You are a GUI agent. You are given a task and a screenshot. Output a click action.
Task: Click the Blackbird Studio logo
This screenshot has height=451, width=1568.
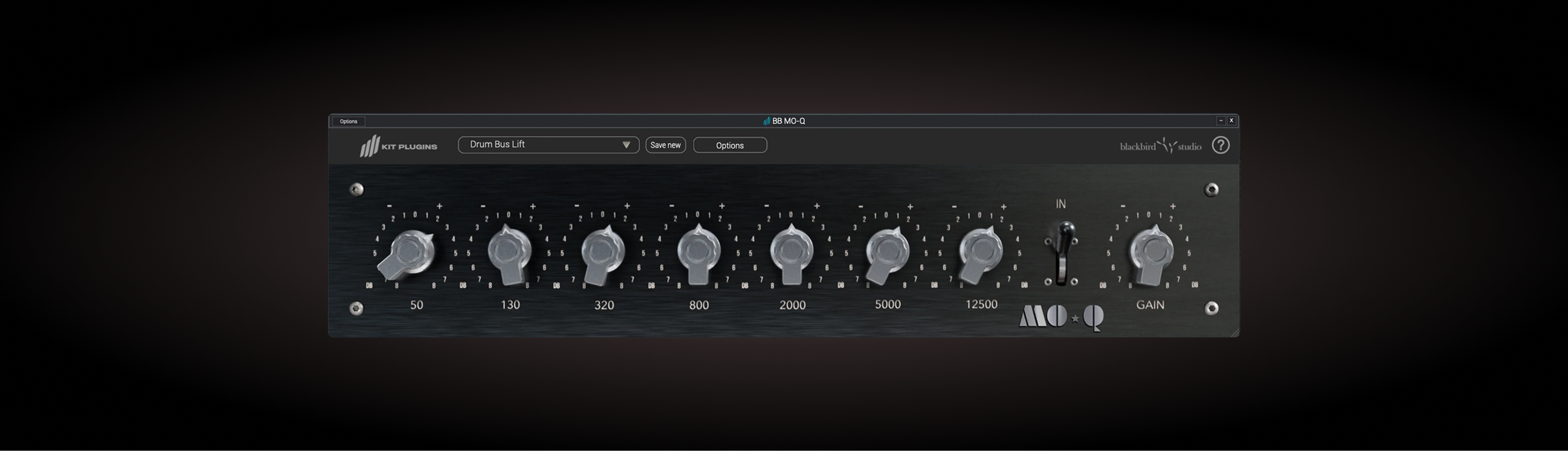click(1160, 146)
